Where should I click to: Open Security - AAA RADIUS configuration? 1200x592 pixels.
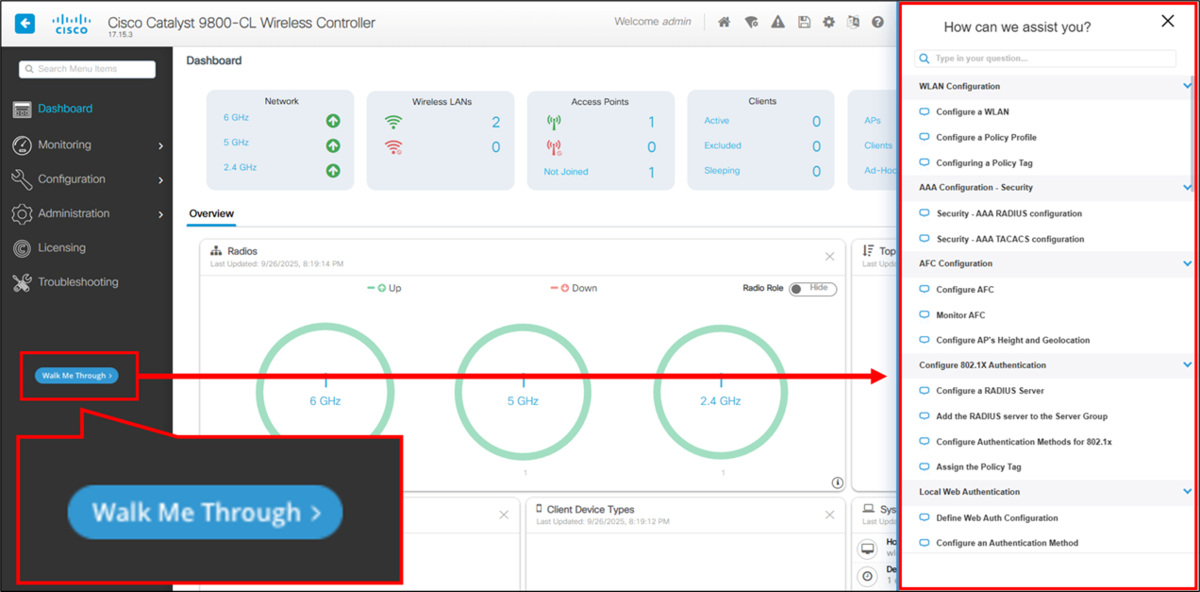(x=1009, y=213)
